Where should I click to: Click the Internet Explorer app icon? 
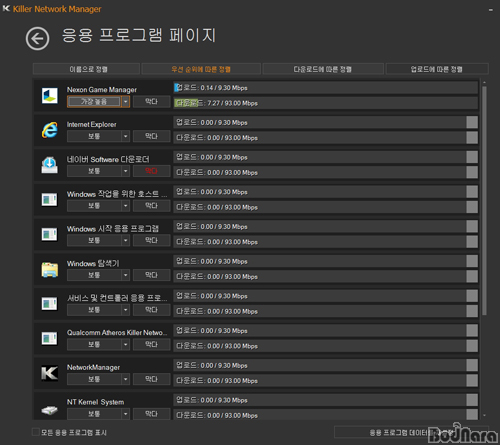click(50, 130)
